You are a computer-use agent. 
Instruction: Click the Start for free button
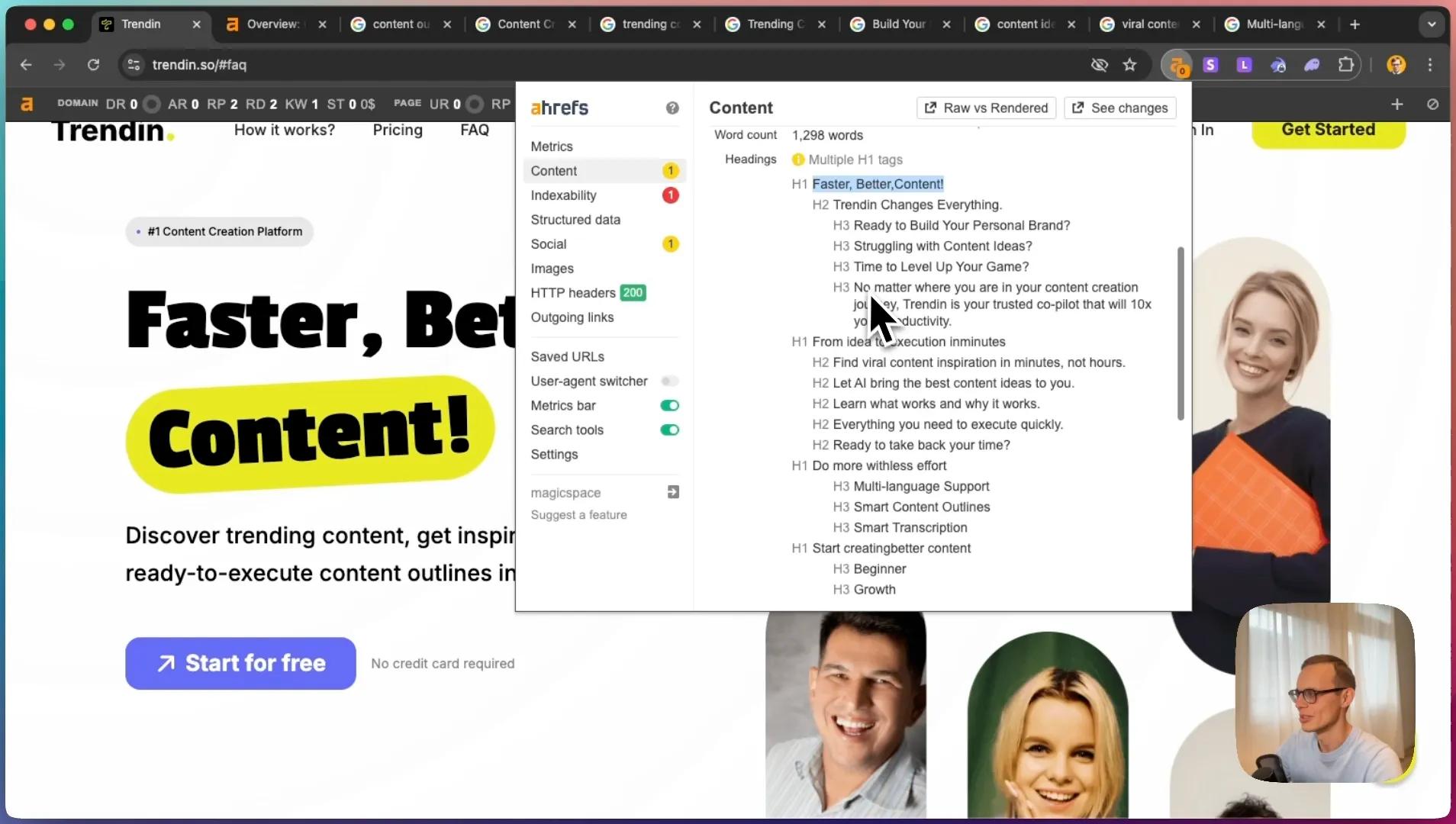[240, 663]
